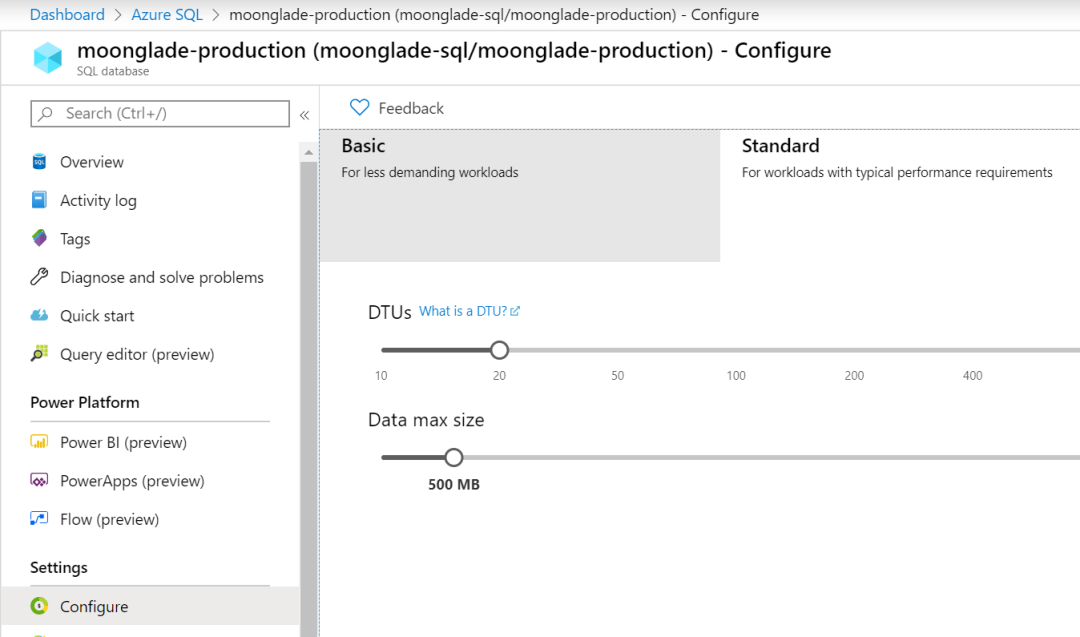Click the Overview SQL icon in sidebar
This screenshot has height=637, width=1080.
pos(40,162)
